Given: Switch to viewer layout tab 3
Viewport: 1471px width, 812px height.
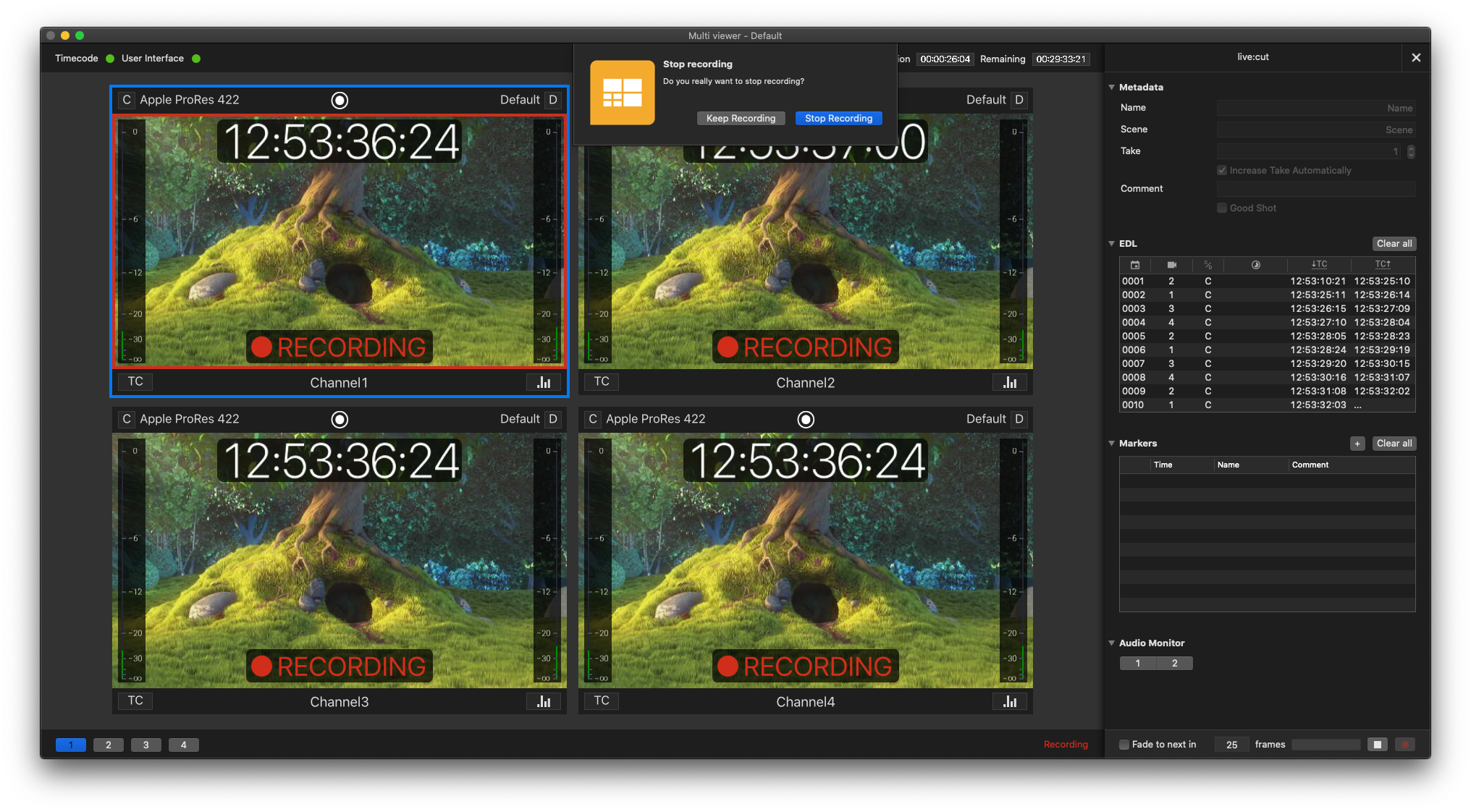Looking at the screenshot, I should coord(146,745).
